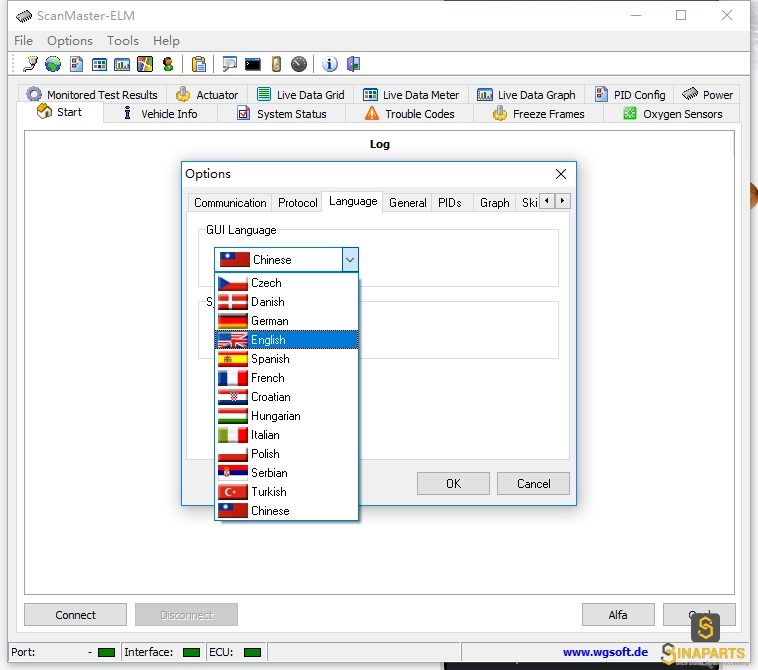Click the data grid toolbar icon
The height and width of the screenshot is (670, 758).
(99, 64)
